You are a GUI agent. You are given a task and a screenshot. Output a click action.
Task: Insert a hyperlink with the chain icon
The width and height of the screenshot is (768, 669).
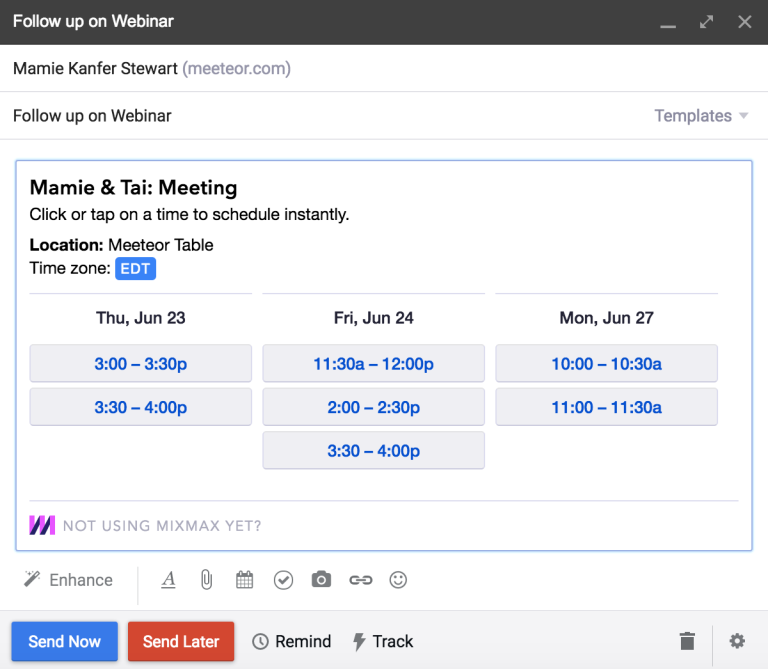point(360,580)
